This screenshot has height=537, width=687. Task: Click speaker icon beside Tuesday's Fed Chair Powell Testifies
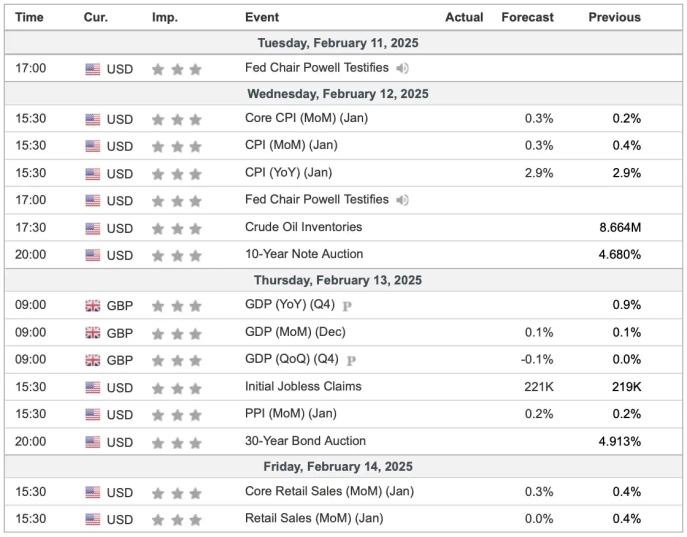[402, 69]
